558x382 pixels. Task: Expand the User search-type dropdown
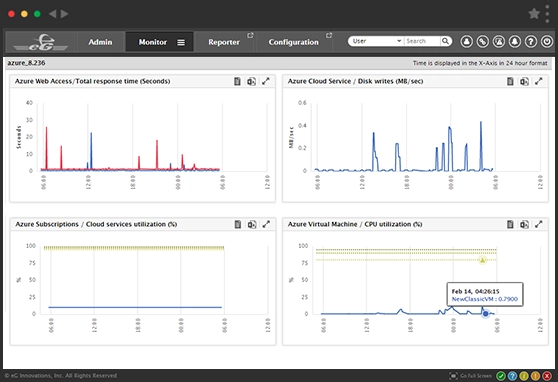pos(377,41)
